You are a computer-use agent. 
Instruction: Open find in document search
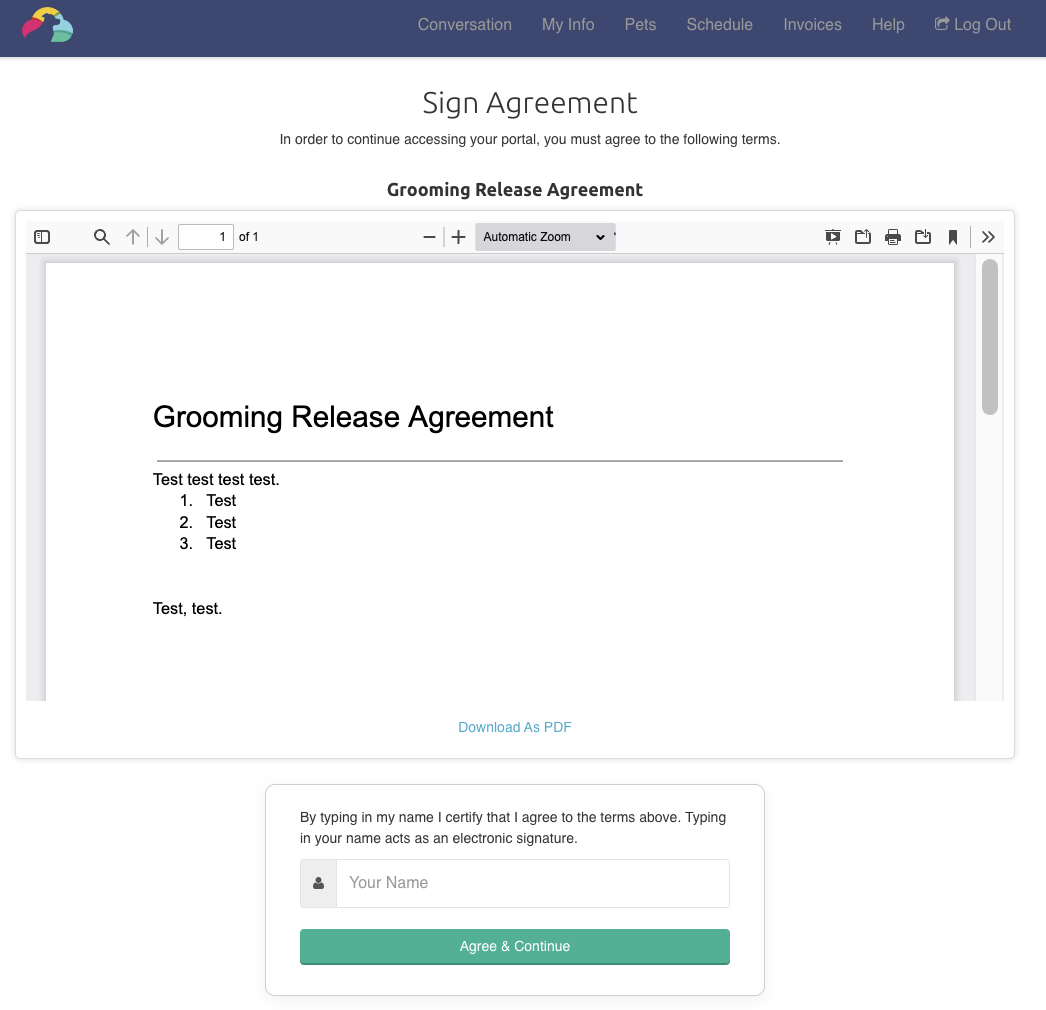(x=101, y=237)
